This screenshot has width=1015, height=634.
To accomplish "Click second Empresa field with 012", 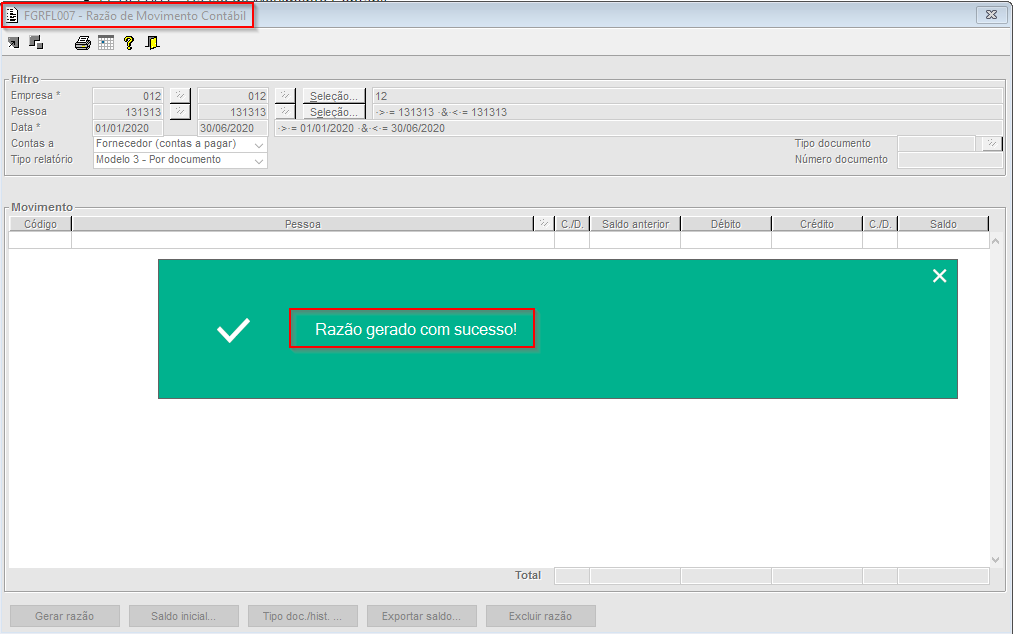I will point(233,96).
